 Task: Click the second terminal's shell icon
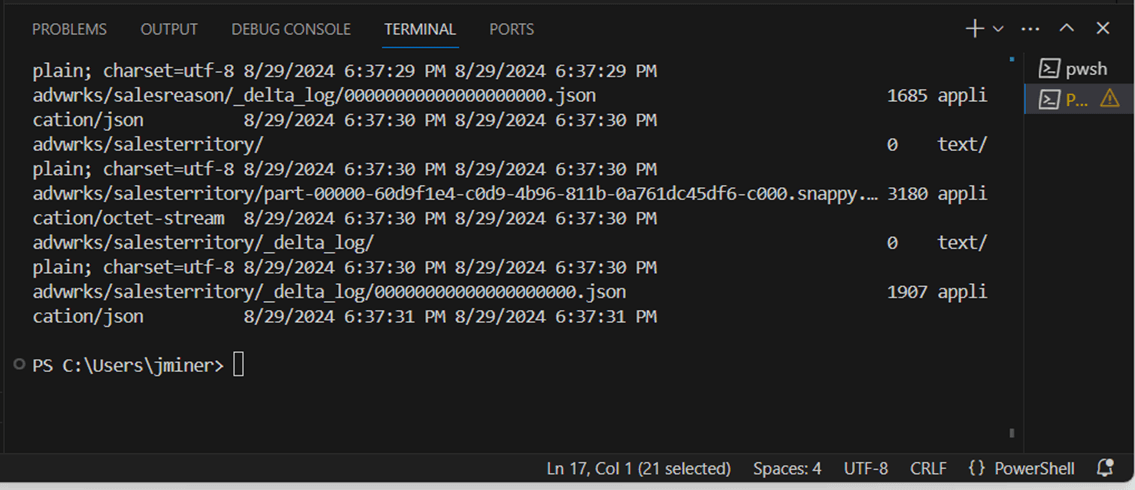tap(1049, 98)
